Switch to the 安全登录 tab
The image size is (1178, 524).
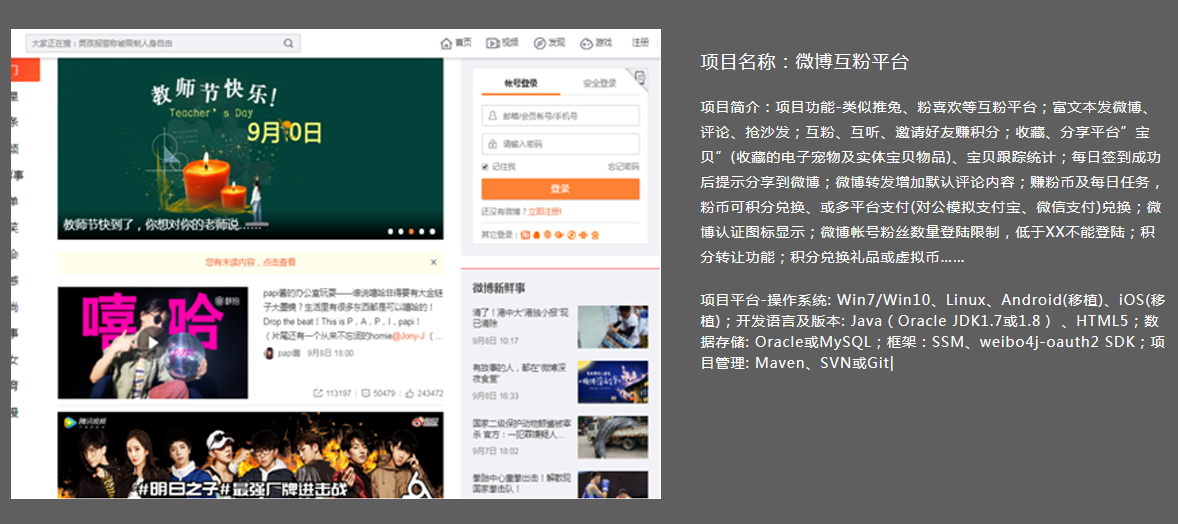coord(600,83)
